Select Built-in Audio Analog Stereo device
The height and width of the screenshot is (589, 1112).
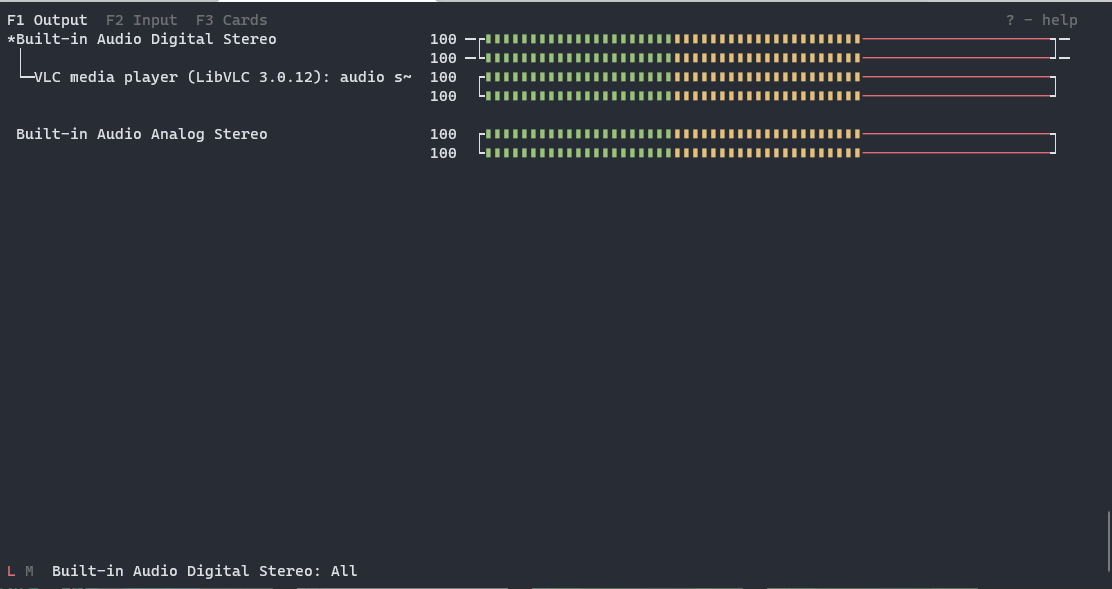coord(142,134)
